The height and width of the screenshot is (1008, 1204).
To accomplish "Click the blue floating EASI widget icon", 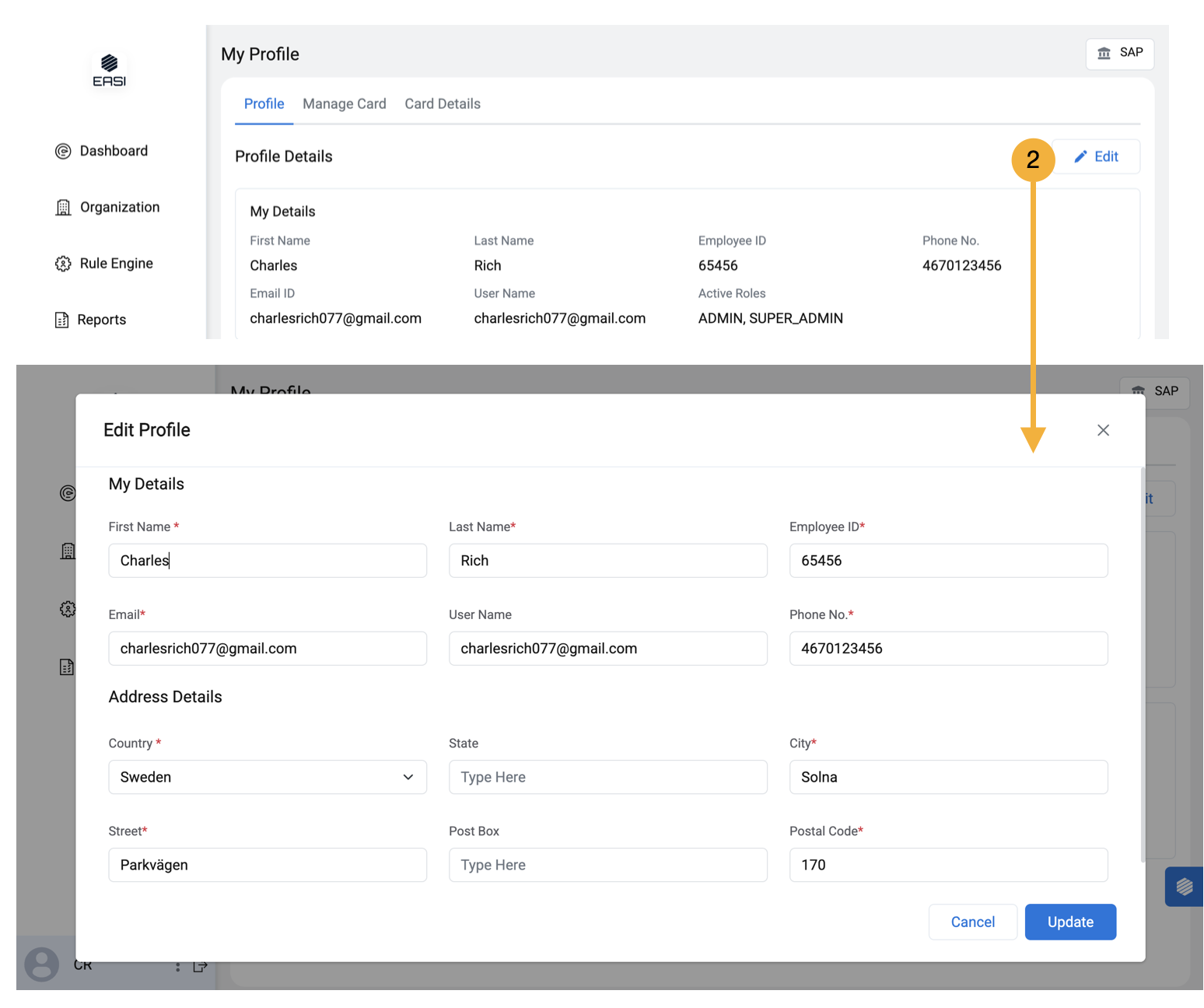I will (x=1184, y=887).
